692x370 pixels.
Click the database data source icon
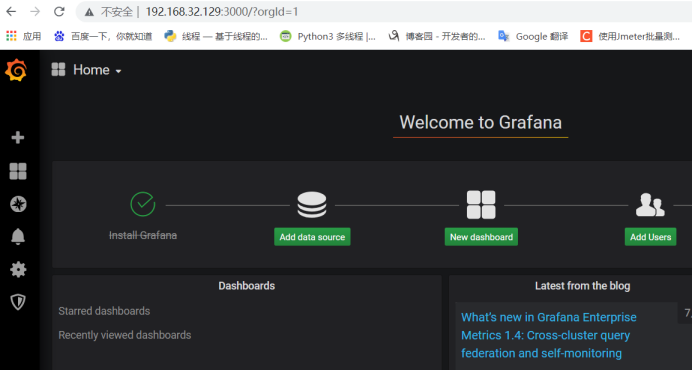pyautogui.click(x=312, y=204)
